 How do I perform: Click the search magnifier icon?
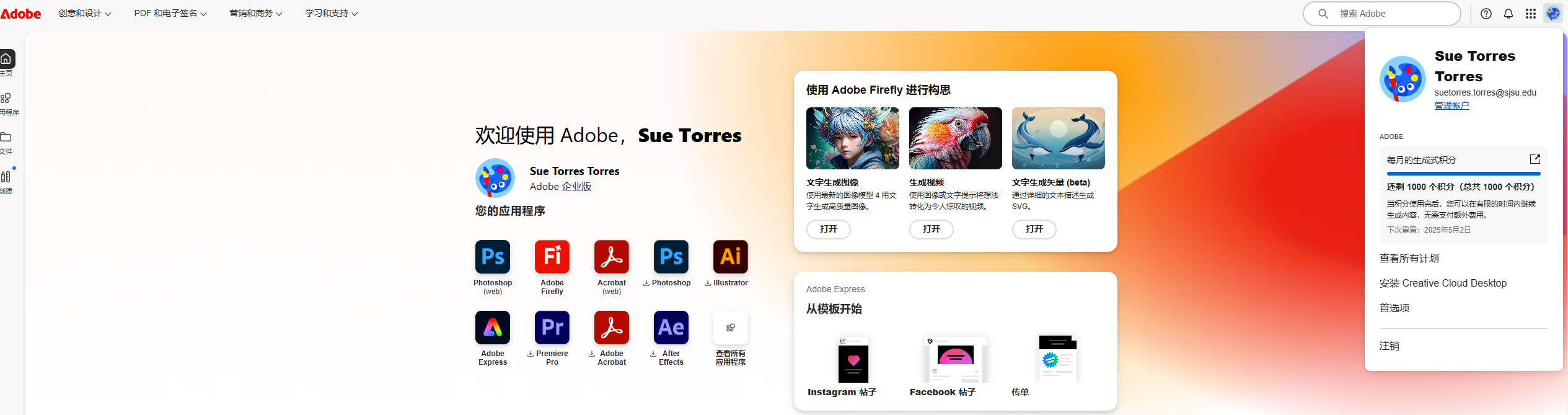click(1323, 14)
